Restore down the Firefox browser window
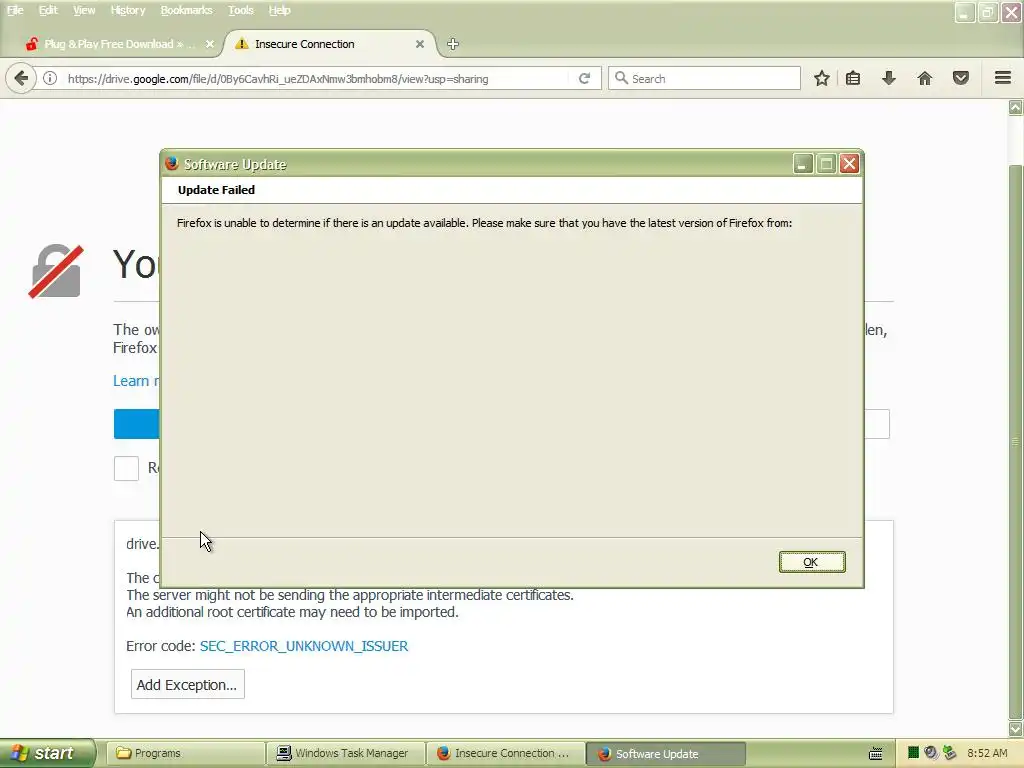This screenshot has height=768, width=1024. 987,12
